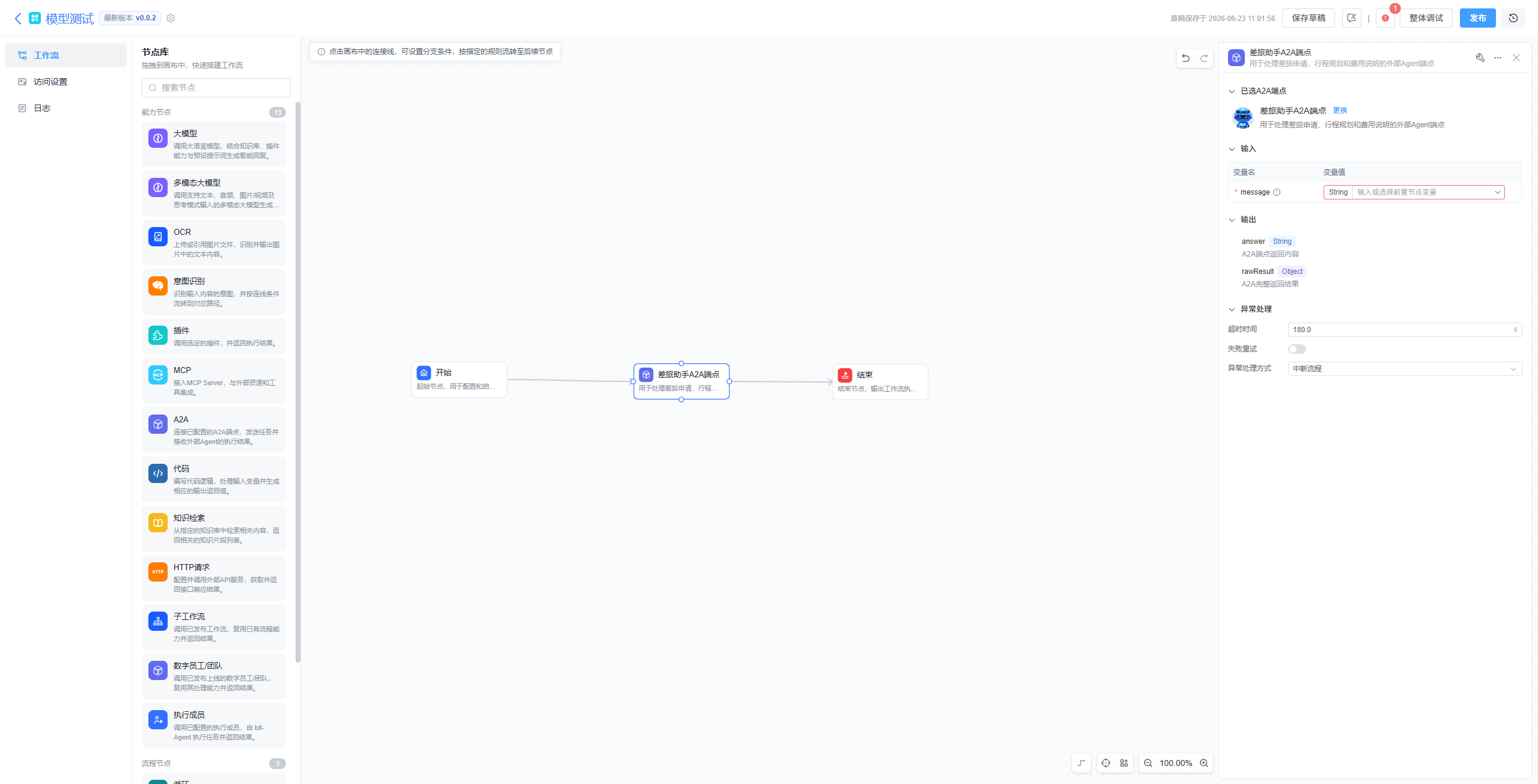The width and height of the screenshot is (1538, 784).
Task: Click the undo arrow icon on canvas
Action: pyautogui.click(x=1185, y=58)
